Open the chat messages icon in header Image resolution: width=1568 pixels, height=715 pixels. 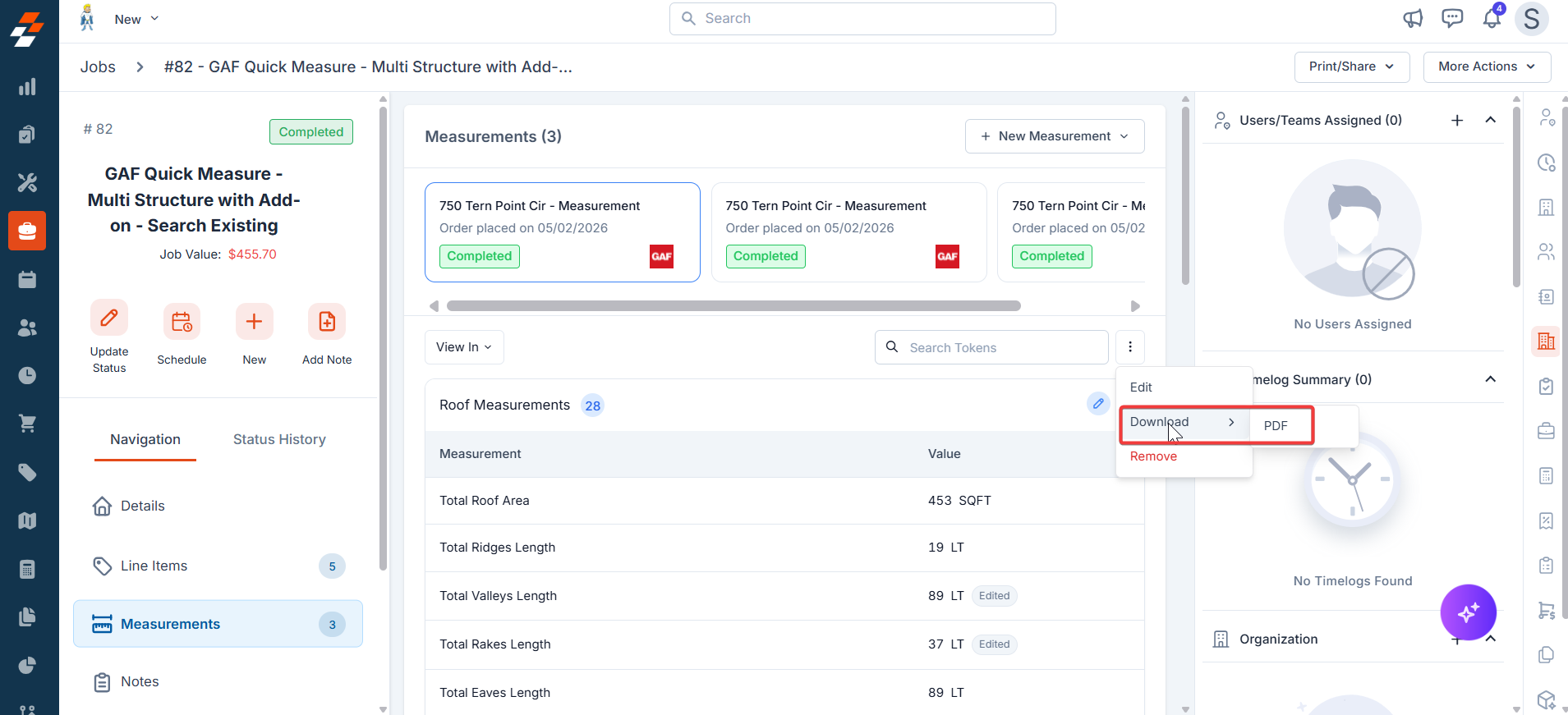click(x=1452, y=18)
